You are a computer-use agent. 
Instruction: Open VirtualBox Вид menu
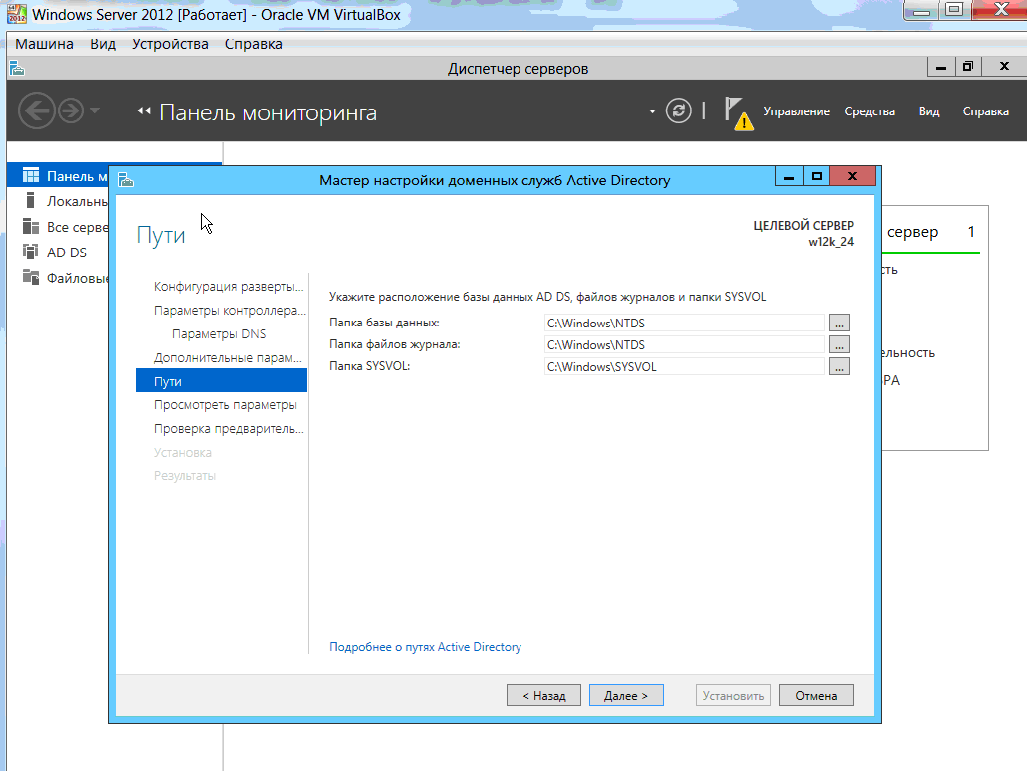tap(103, 44)
